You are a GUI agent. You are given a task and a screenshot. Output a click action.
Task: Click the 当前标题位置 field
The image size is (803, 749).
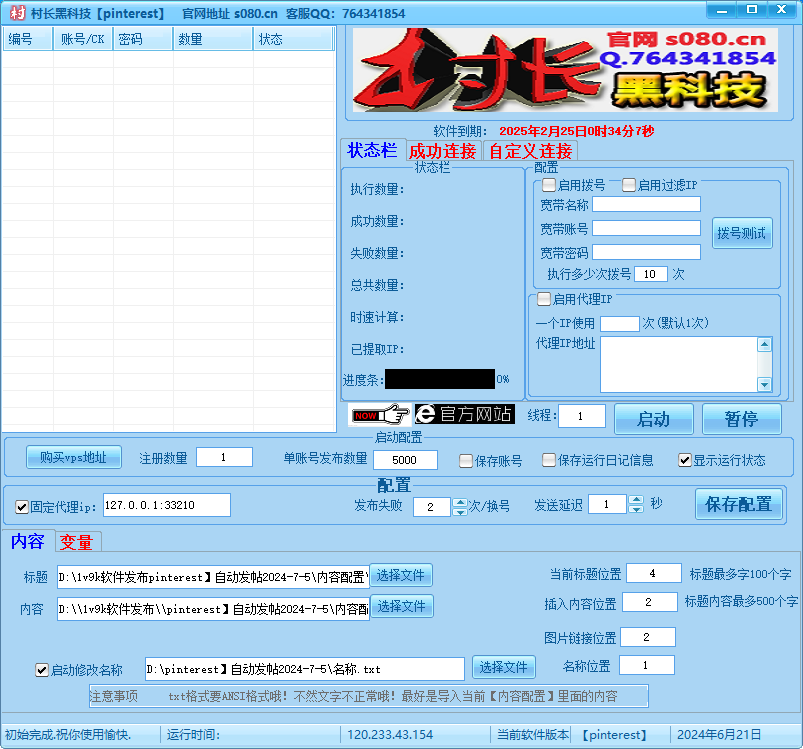coord(654,573)
